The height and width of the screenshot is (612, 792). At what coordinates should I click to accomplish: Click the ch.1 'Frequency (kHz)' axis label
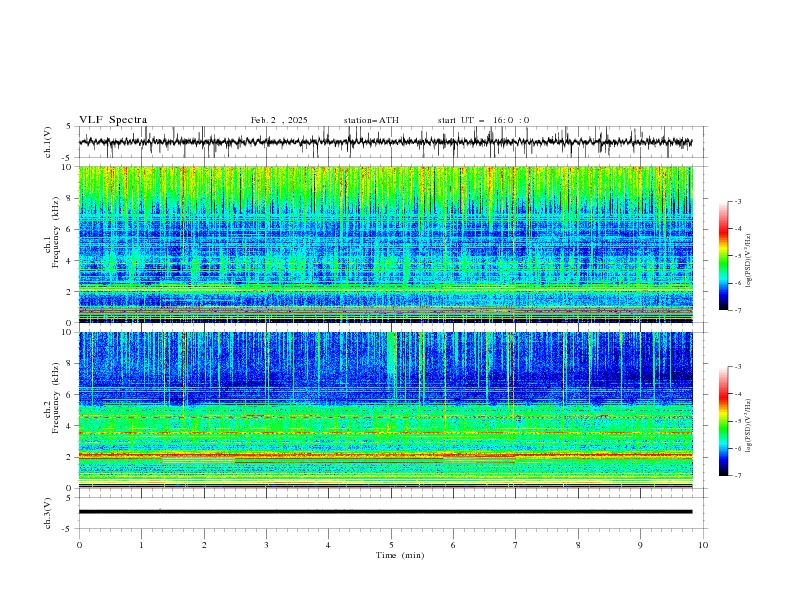coord(56,233)
